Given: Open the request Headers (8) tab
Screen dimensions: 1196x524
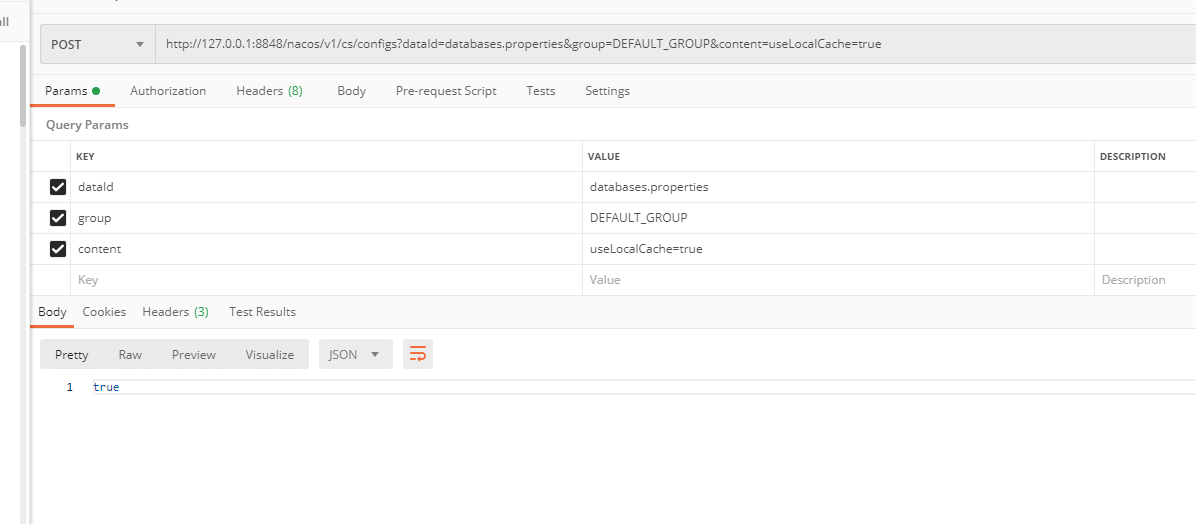Looking at the screenshot, I should coord(269,91).
